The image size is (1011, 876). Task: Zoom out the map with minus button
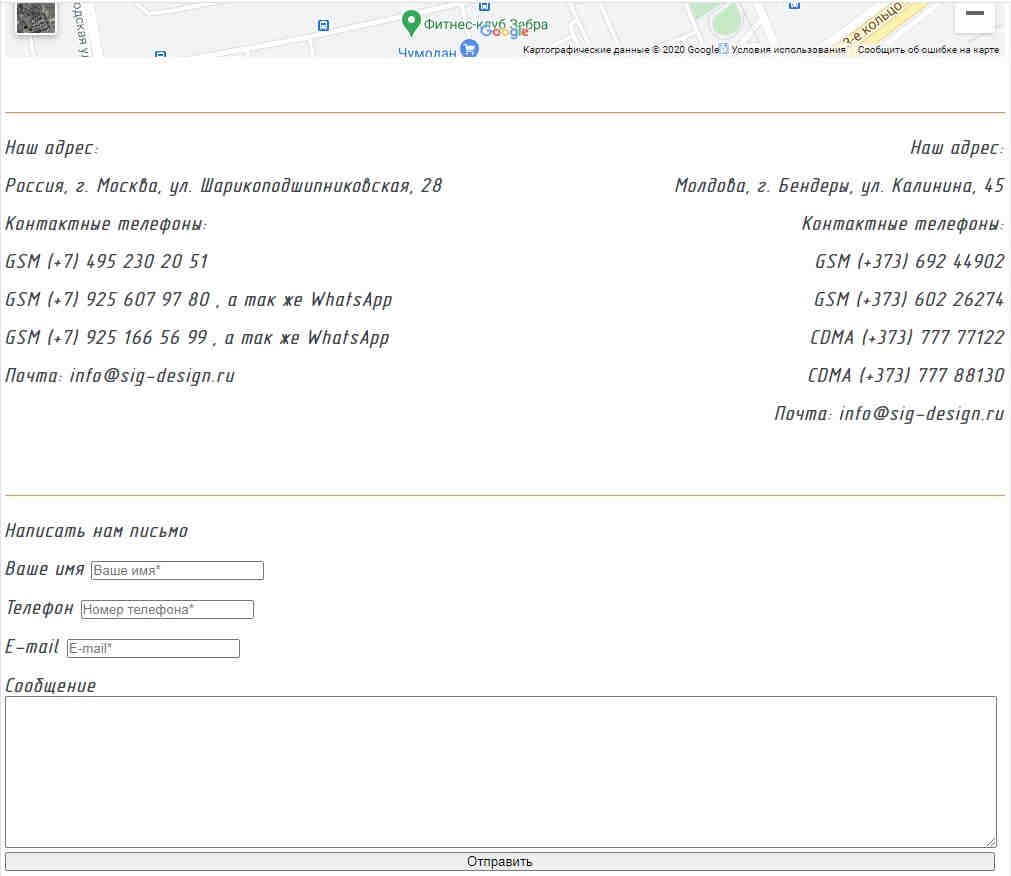click(974, 14)
